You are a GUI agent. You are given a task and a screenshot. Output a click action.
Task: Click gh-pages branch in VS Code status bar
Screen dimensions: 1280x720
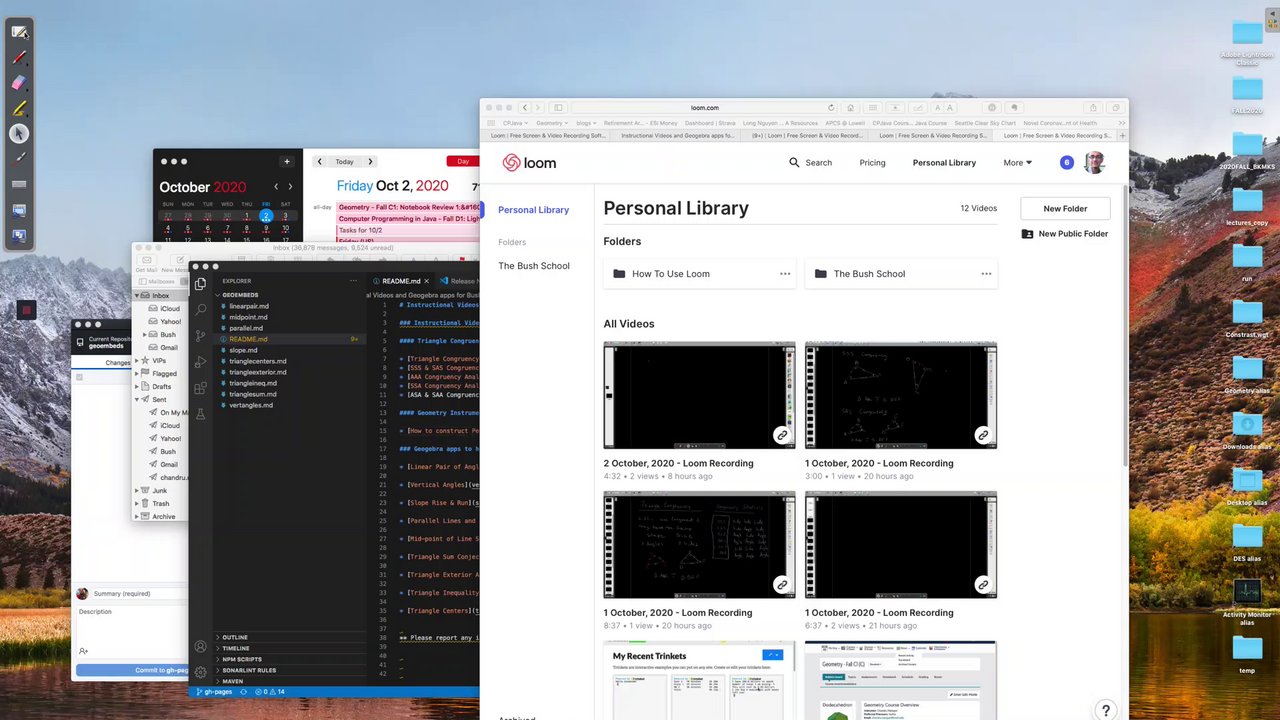pyautogui.click(x=215, y=692)
